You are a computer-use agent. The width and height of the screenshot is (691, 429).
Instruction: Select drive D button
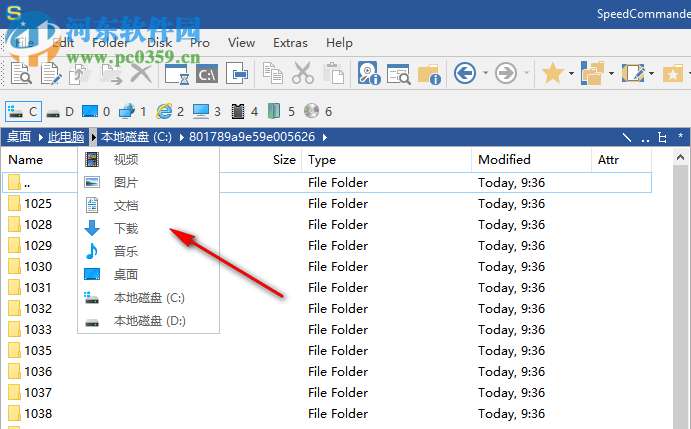(60, 112)
